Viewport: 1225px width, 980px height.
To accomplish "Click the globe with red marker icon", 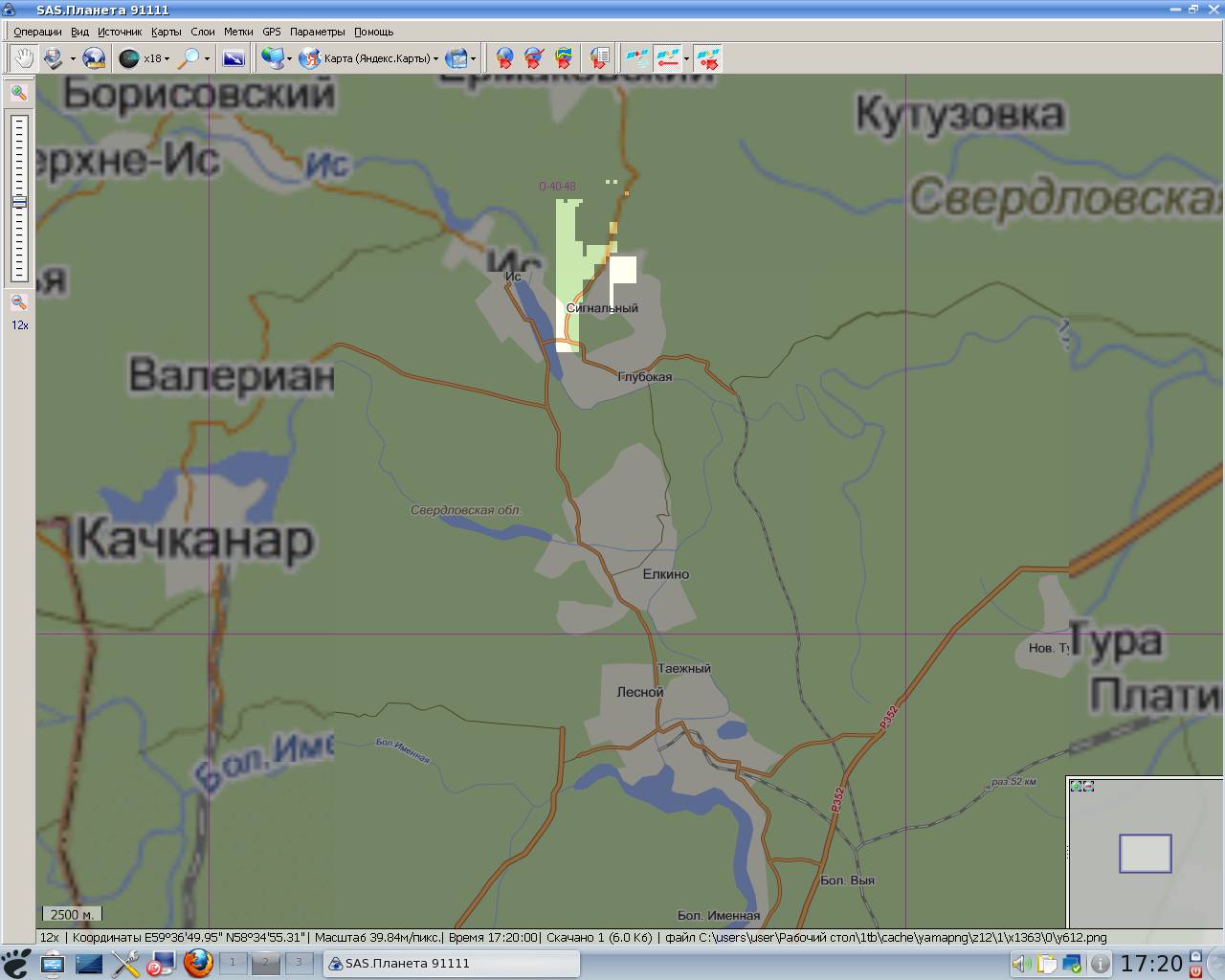I will [x=504, y=58].
